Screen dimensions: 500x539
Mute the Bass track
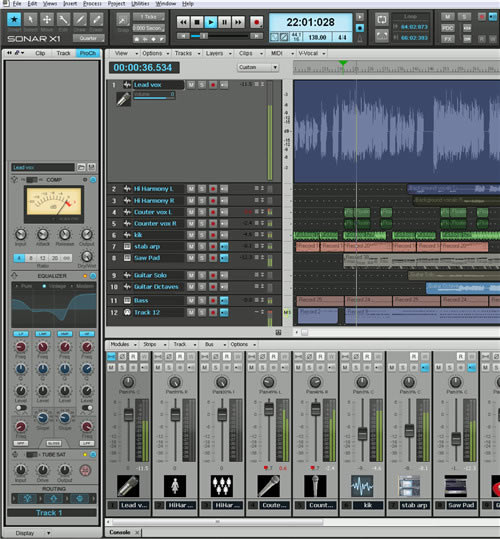click(x=191, y=301)
